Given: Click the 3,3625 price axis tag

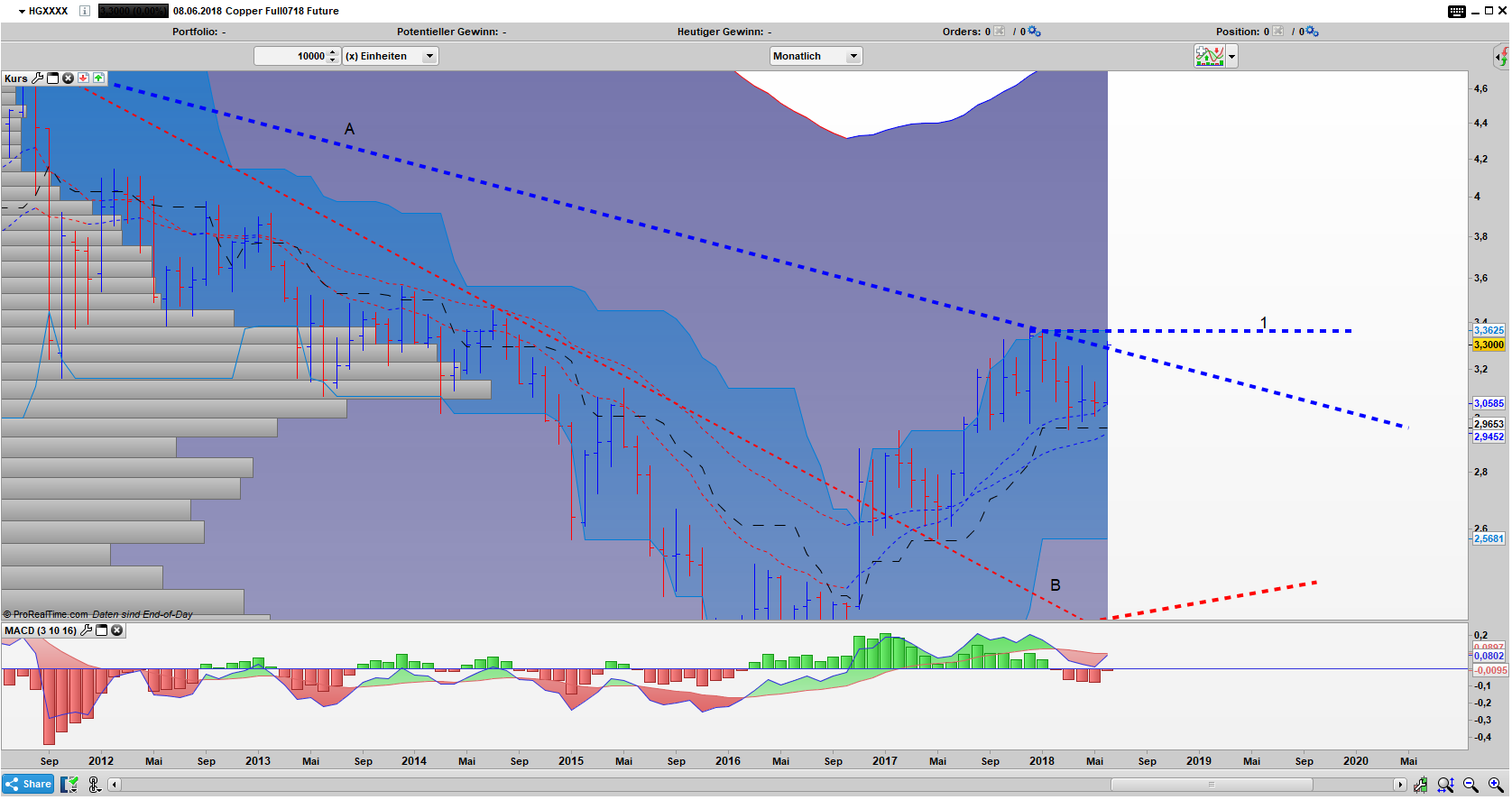Looking at the screenshot, I should 1489,330.
